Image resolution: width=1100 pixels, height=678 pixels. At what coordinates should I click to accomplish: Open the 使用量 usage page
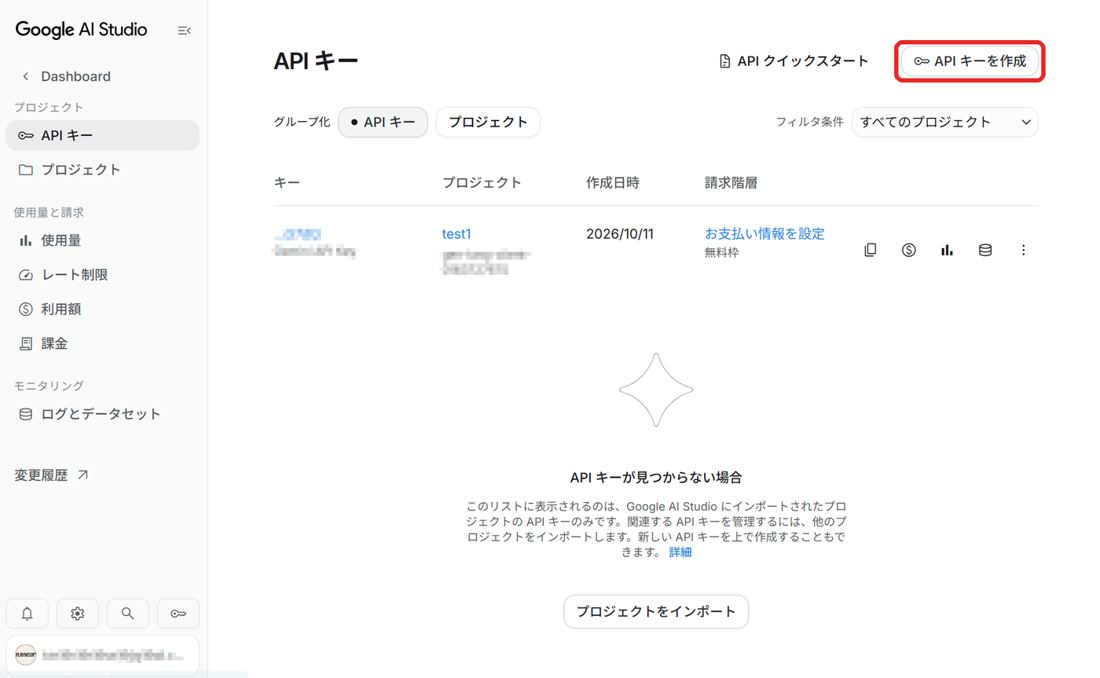(x=102, y=240)
